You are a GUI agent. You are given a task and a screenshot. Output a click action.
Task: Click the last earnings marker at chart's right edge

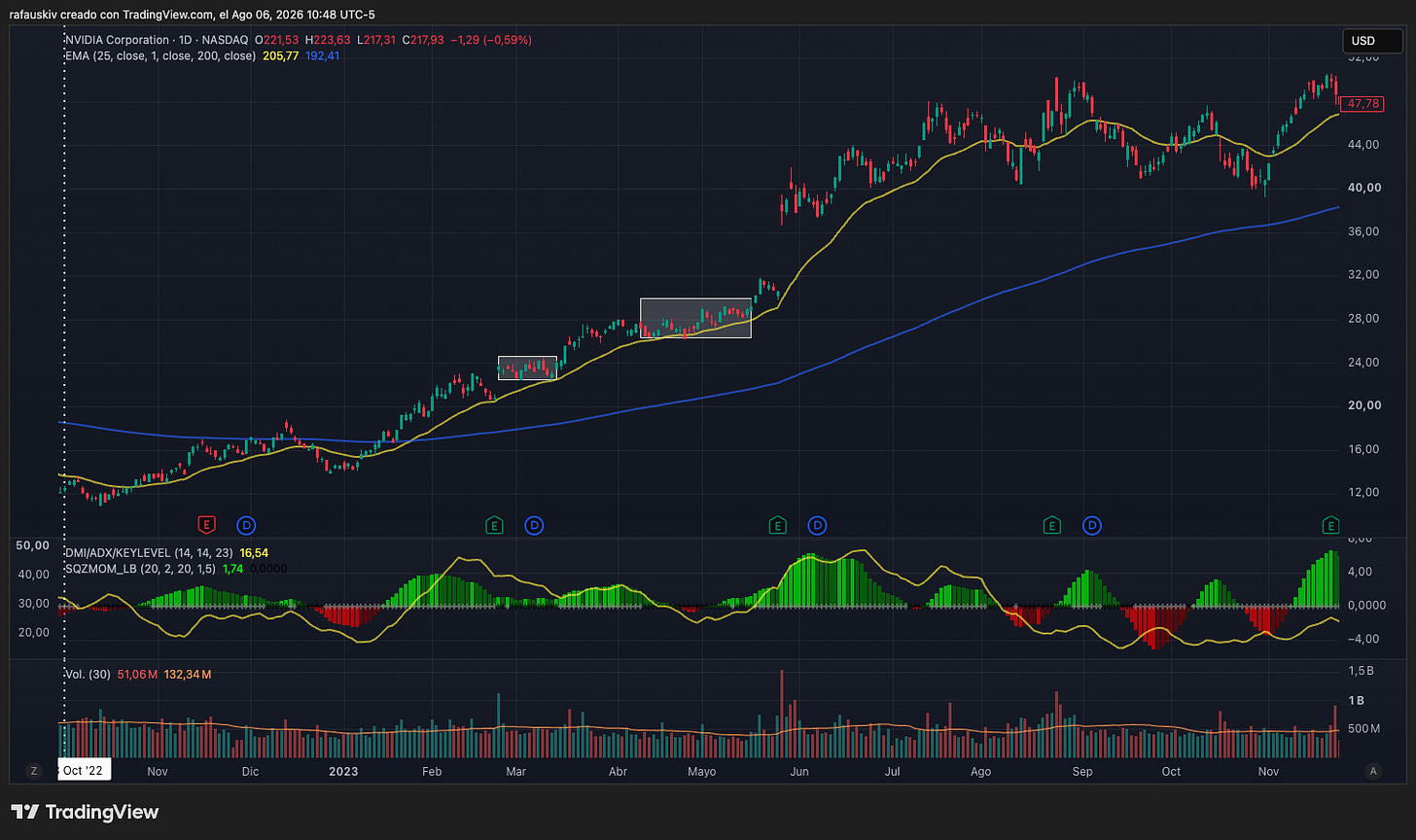1330,526
